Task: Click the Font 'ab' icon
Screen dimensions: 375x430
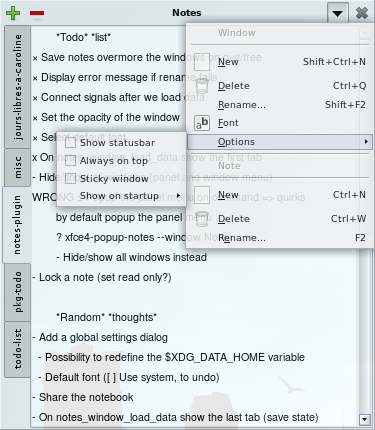Action: click(x=202, y=123)
